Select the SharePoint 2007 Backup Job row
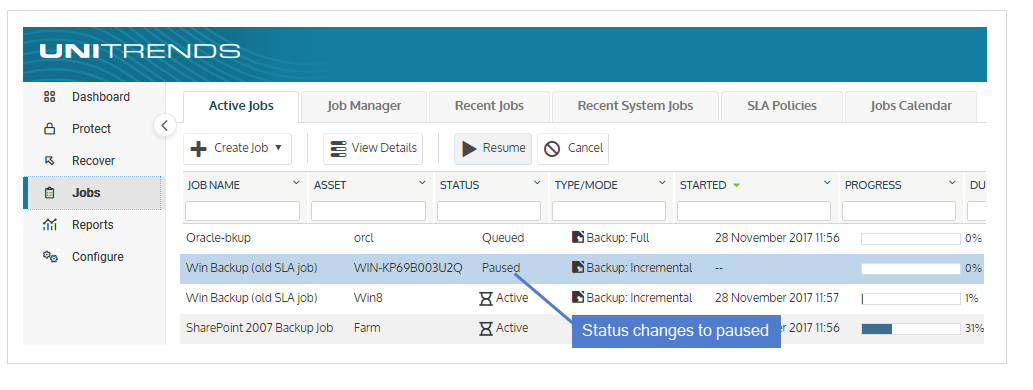 coord(582,328)
